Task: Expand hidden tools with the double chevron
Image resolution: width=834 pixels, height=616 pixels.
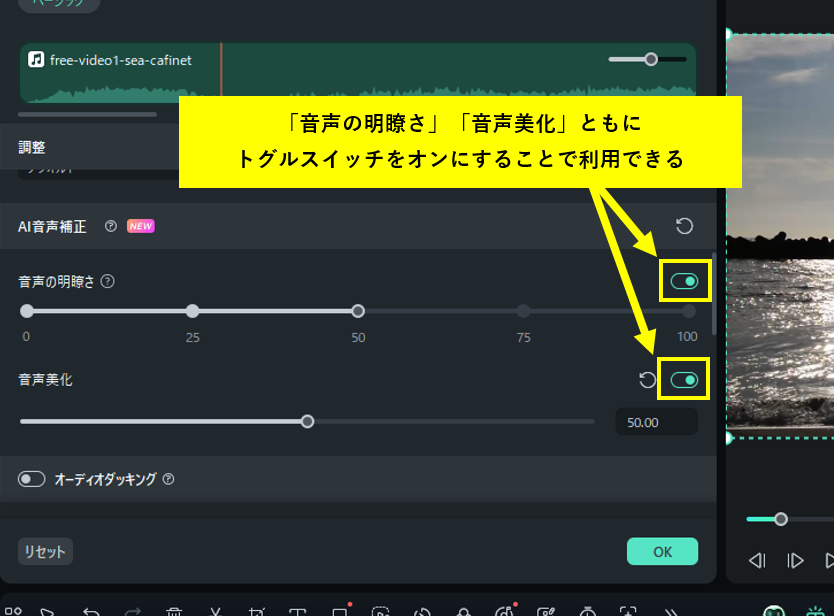Action: [670, 611]
